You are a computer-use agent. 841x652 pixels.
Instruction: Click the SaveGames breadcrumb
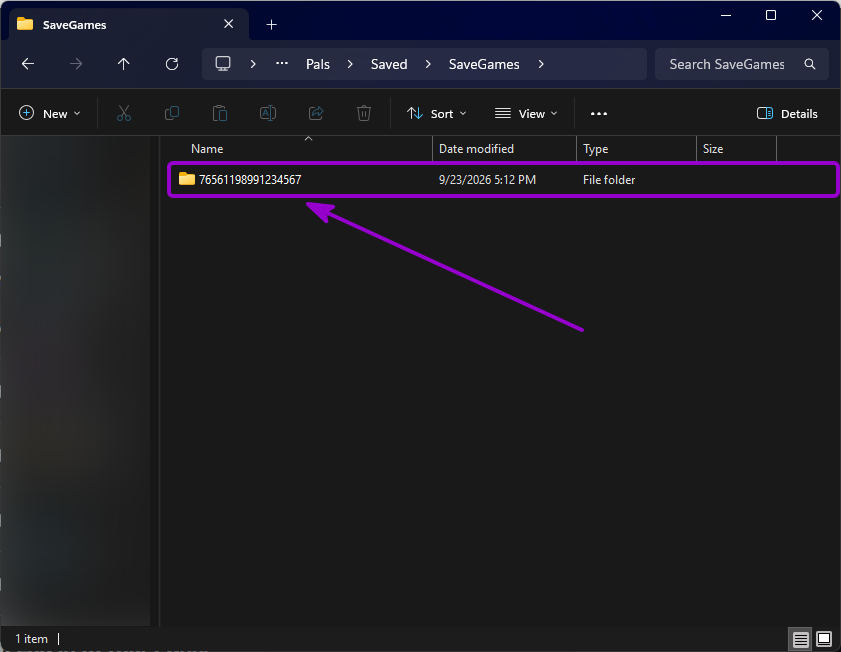pyautogui.click(x=484, y=64)
